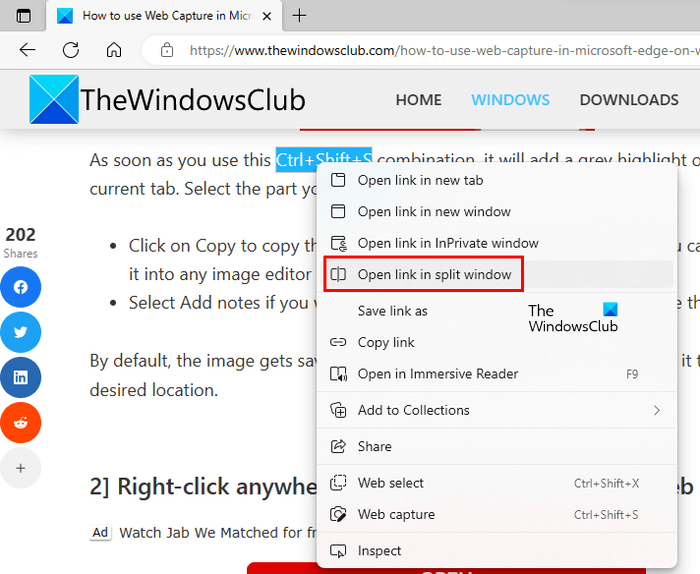Select Copy link
This screenshot has width=700, height=574.
[x=496, y=342]
